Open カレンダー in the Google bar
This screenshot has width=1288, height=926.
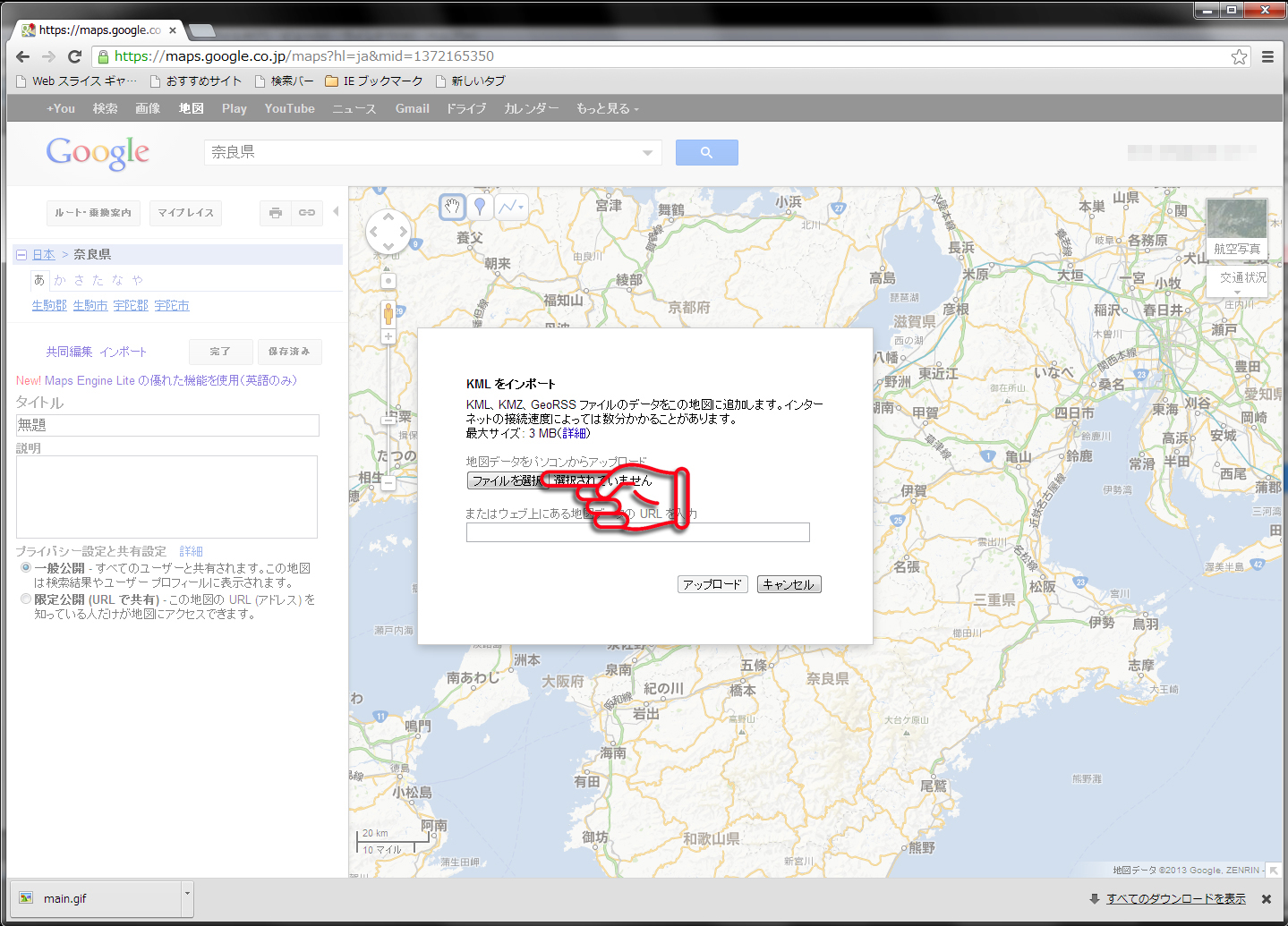coord(532,108)
